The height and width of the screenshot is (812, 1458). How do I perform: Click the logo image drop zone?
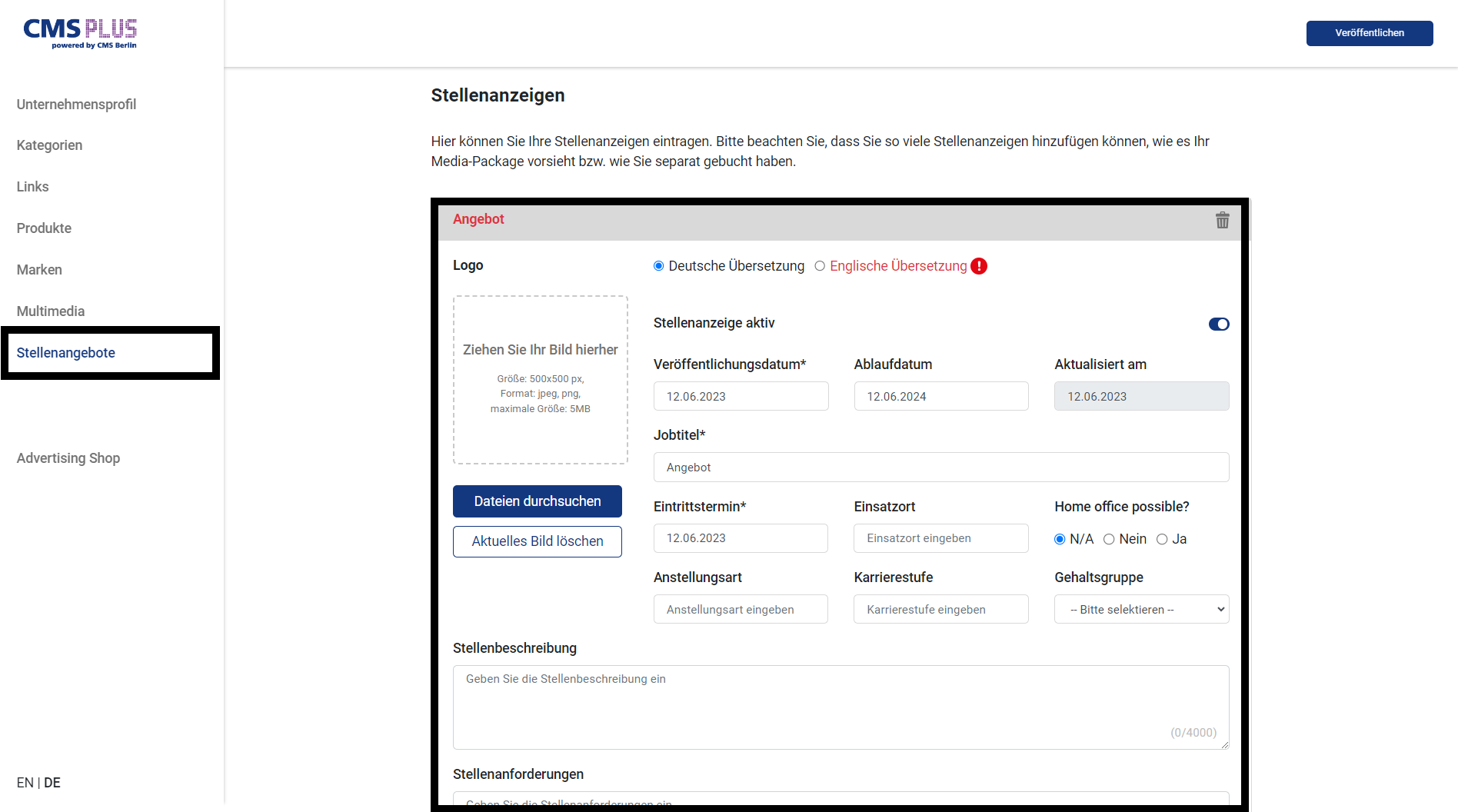(541, 380)
